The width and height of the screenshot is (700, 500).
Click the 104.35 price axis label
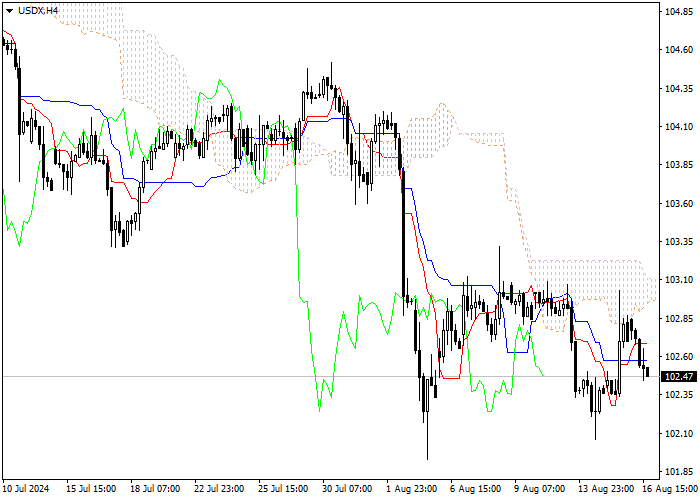tap(679, 88)
